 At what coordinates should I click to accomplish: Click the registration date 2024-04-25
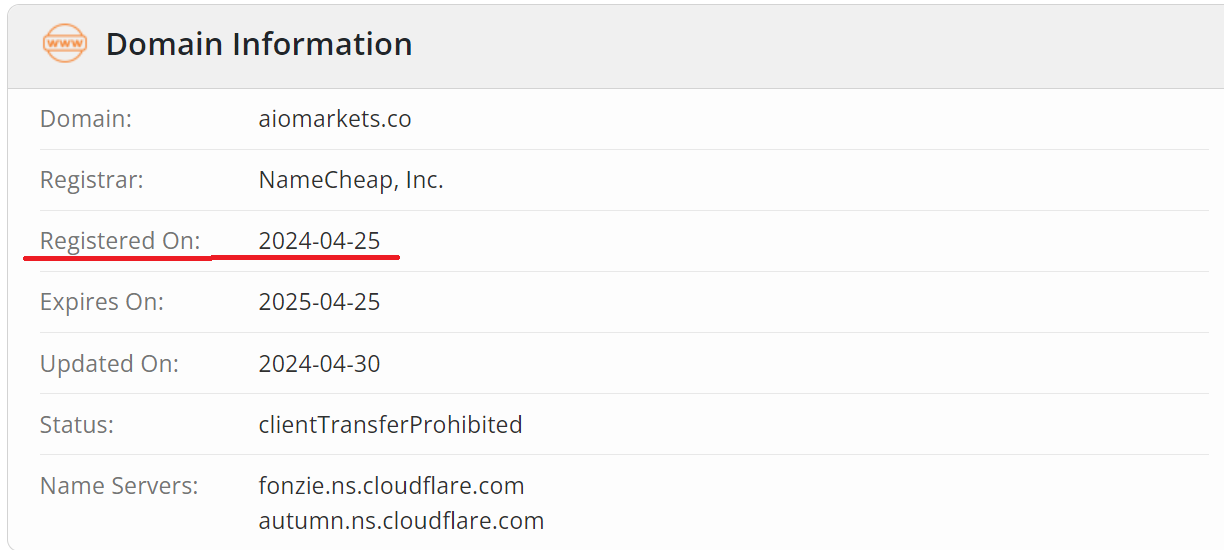[319, 241]
